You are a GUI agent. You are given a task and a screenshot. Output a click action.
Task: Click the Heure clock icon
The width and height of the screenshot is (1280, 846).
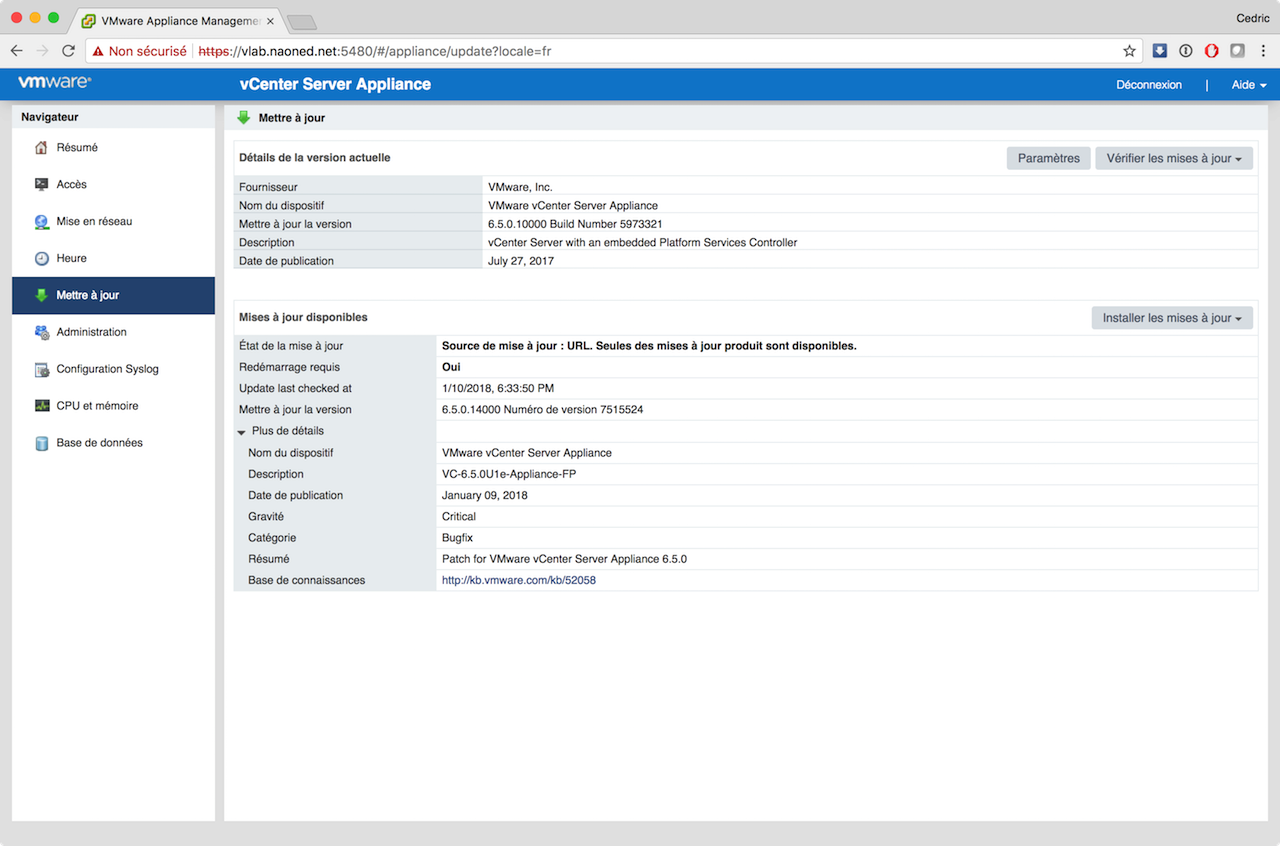(x=41, y=259)
